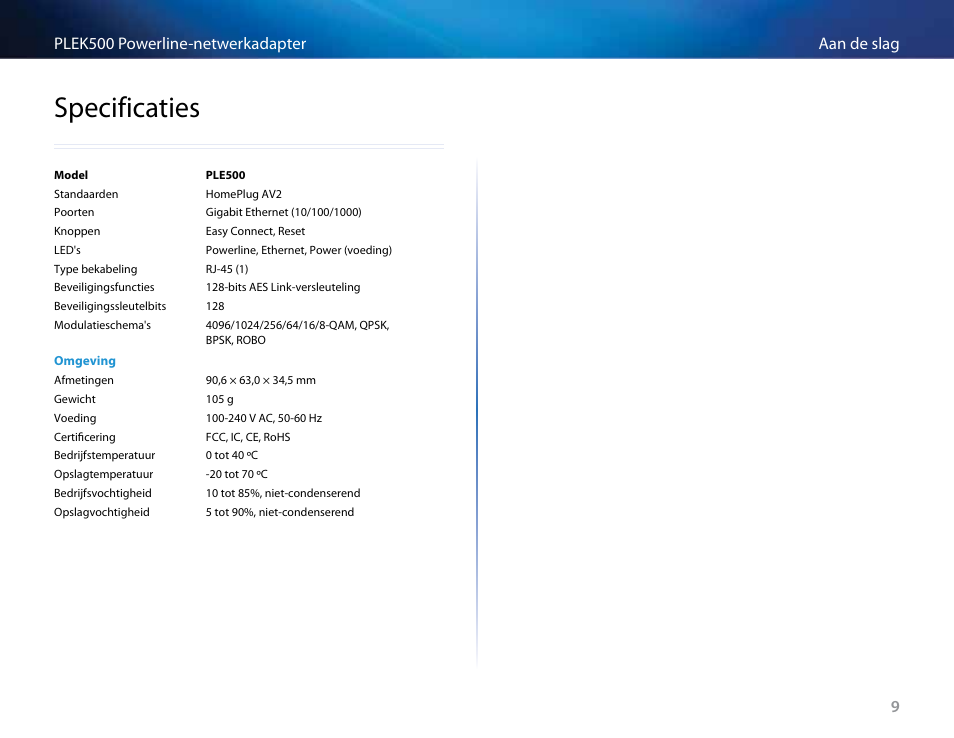This screenshot has width=954, height=738.
Task: Click the 'HomePlug AV2' value
Action: 243,194
